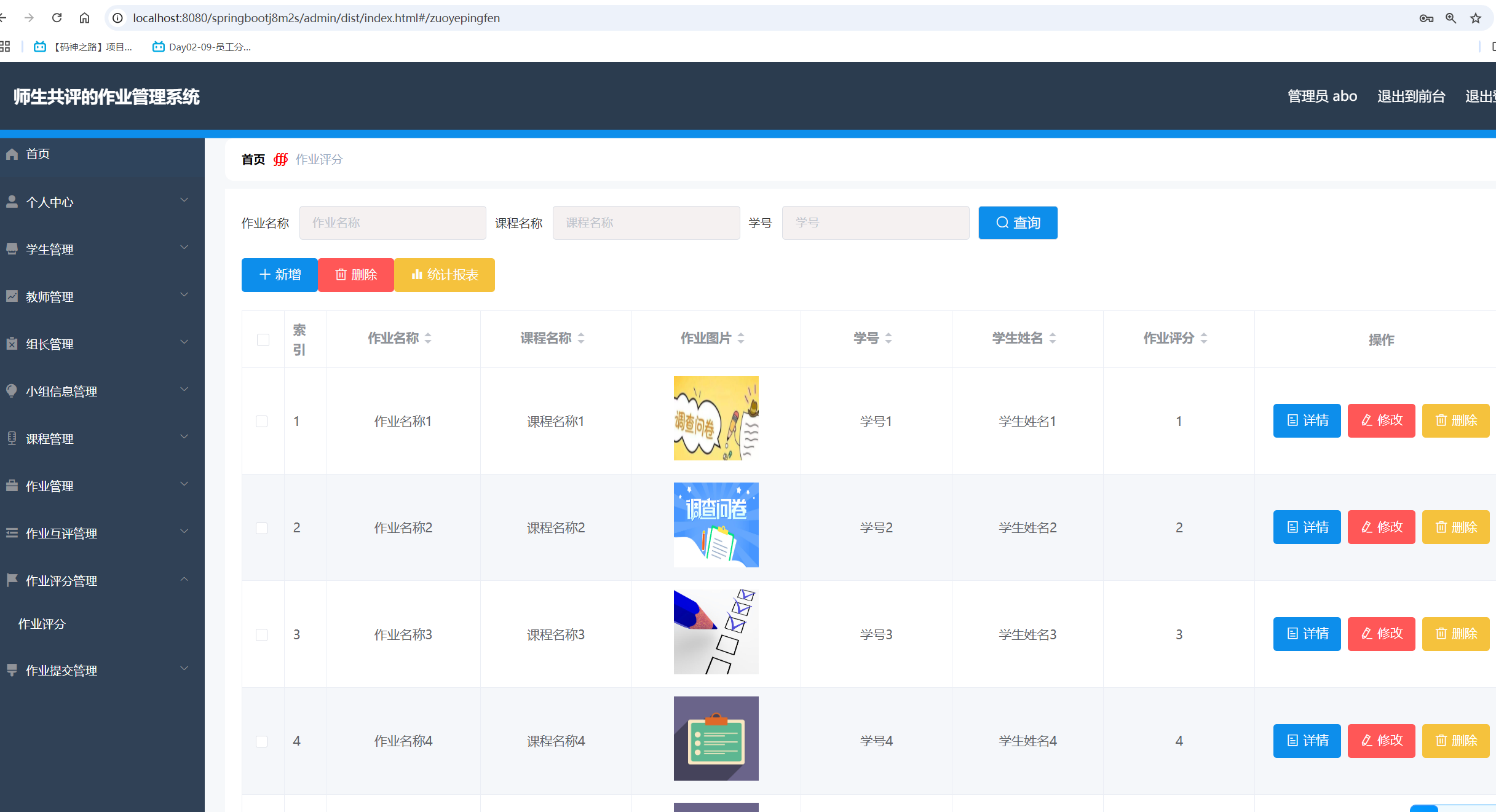1496x812 pixels.
Task: Expand the 教师管理 menu chevron
Action: 184,295
